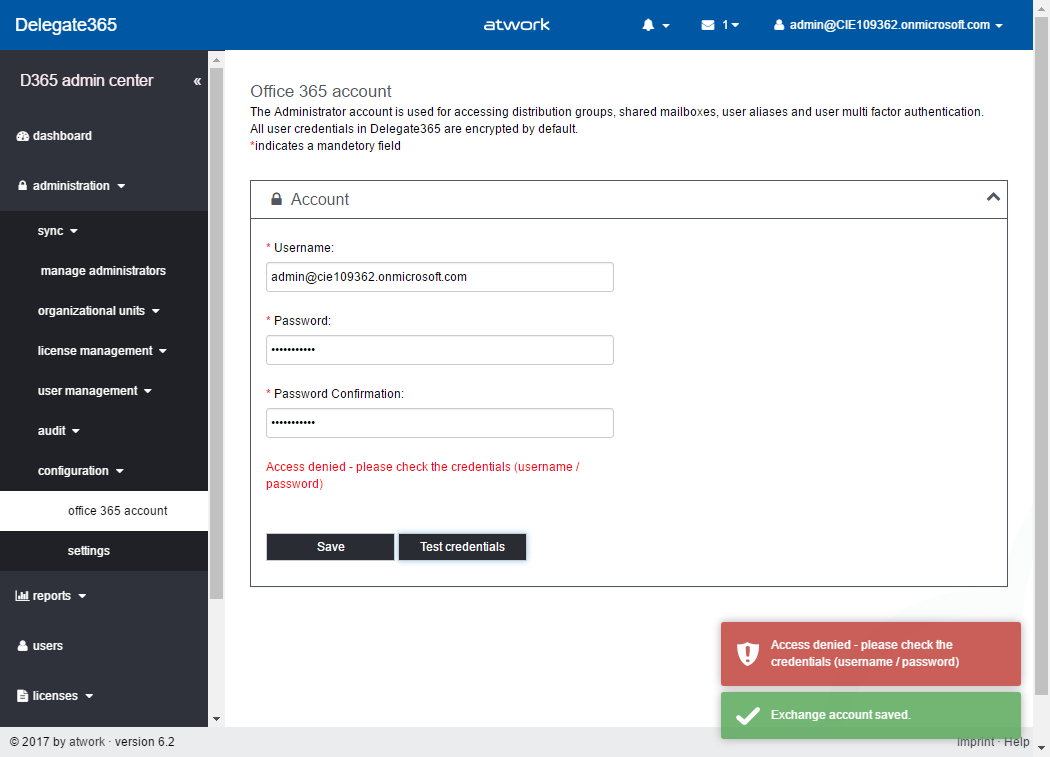This screenshot has width=1050, height=757.
Task: Click the checkmark icon in the success toast
Action: (x=747, y=715)
